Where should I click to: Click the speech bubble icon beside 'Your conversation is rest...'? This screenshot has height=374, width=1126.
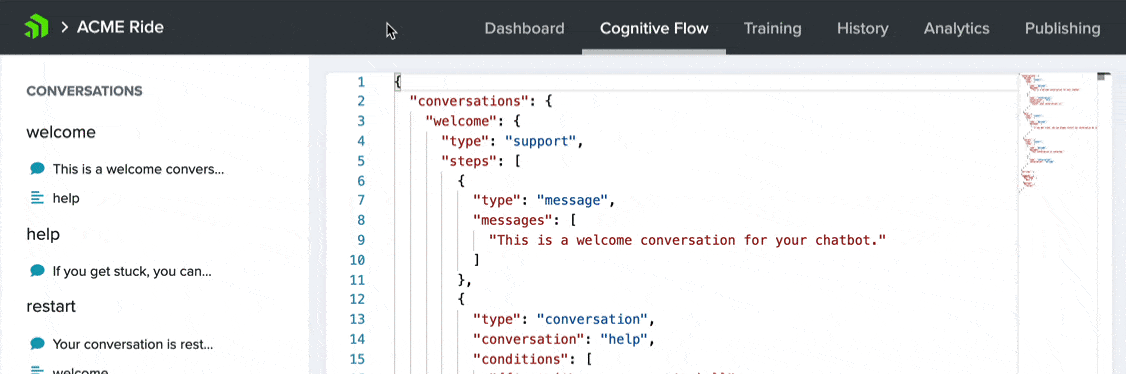point(37,343)
